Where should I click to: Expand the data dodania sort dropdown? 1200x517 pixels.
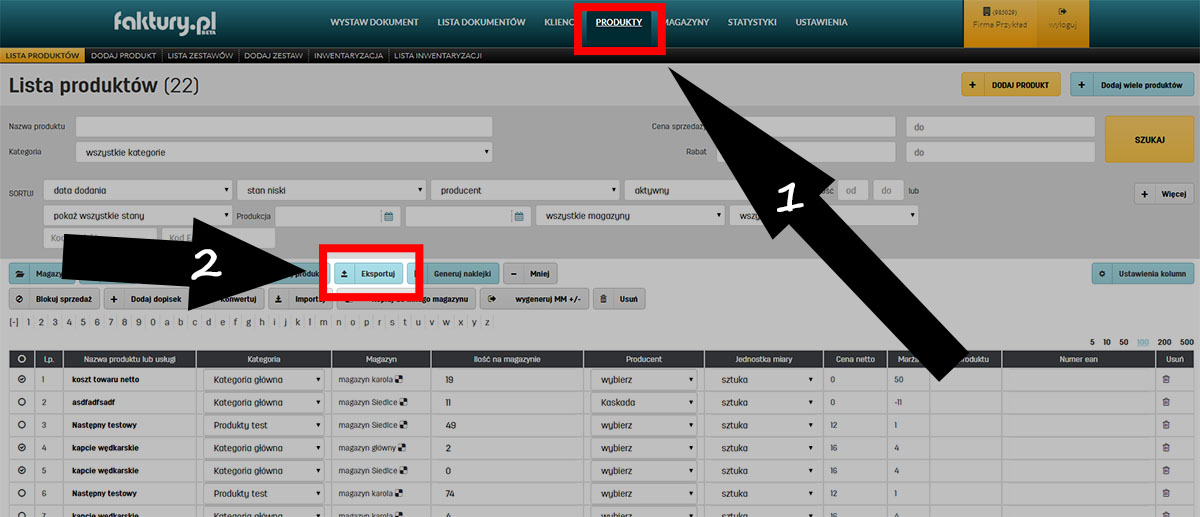pos(137,190)
